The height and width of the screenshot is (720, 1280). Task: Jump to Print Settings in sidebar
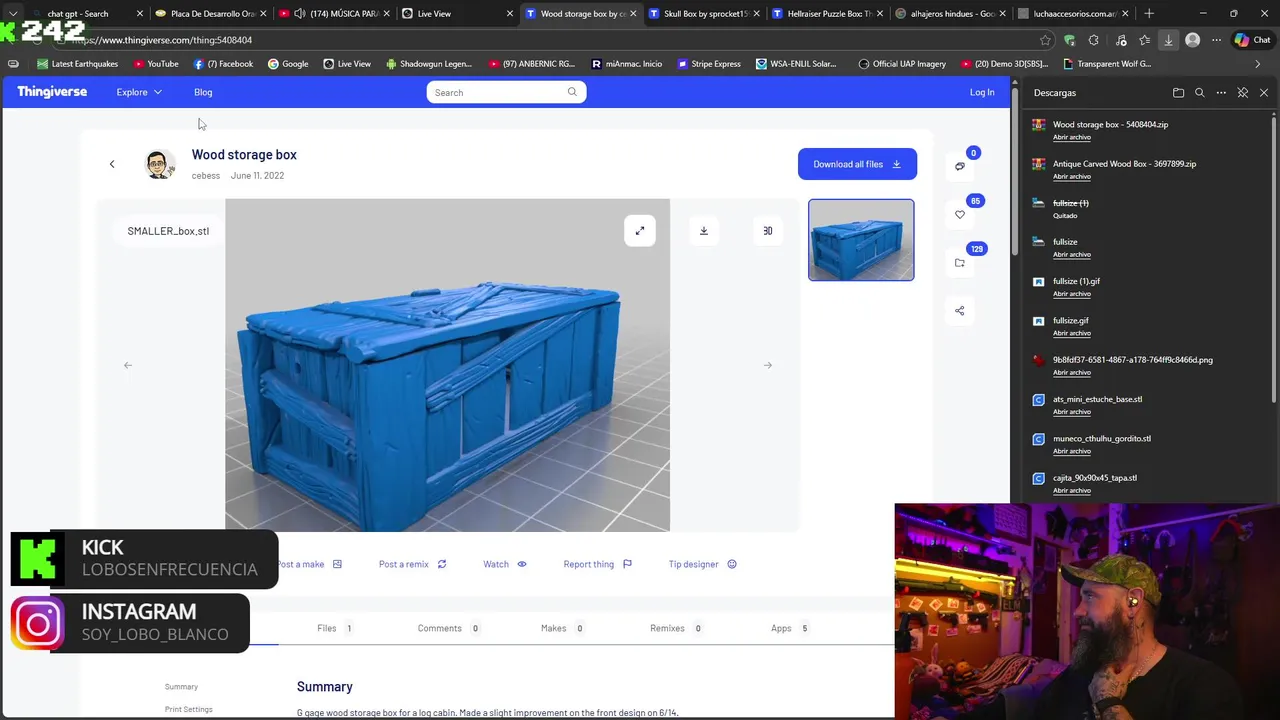click(x=189, y=709)
